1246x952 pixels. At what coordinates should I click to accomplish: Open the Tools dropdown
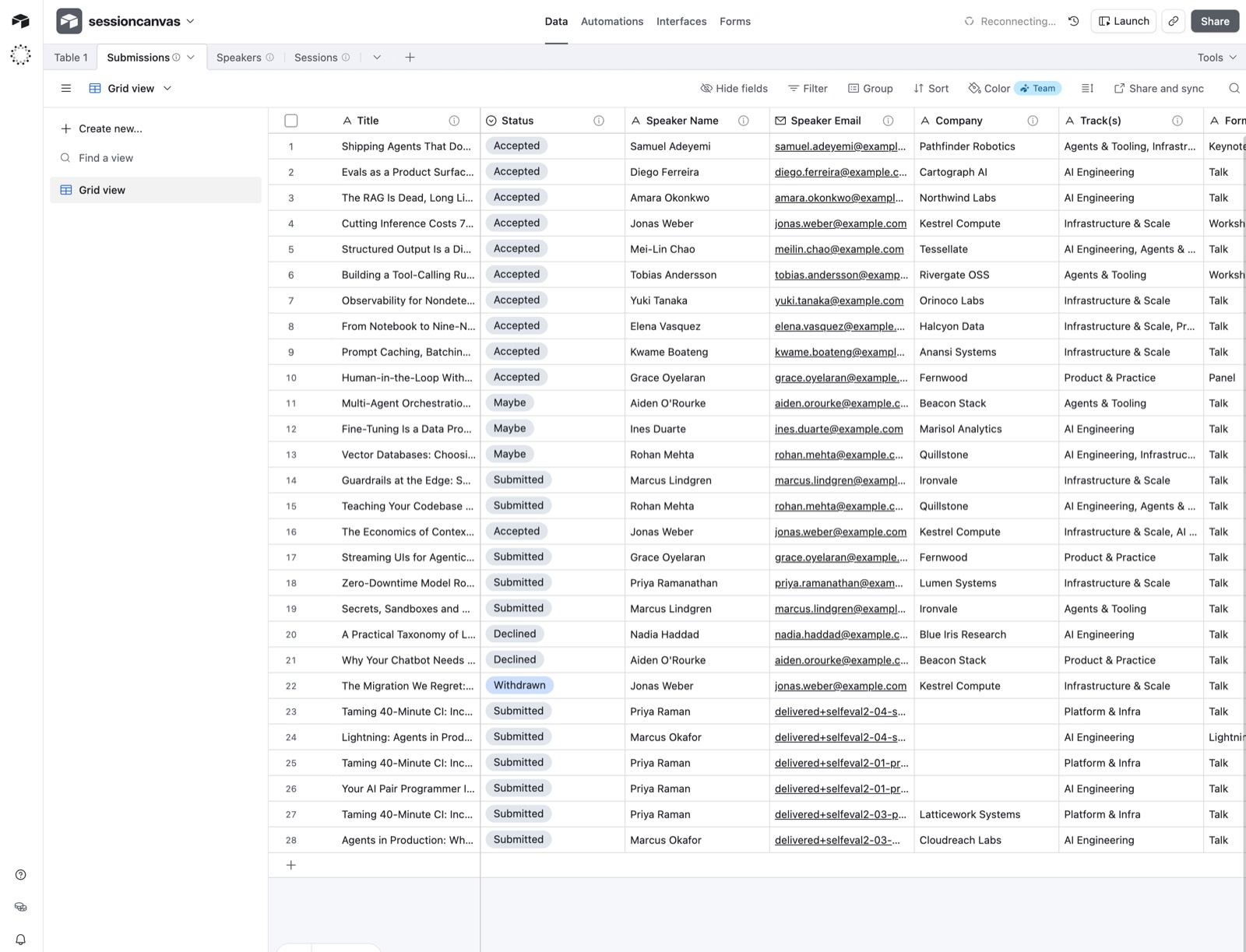click(1217, 58)
